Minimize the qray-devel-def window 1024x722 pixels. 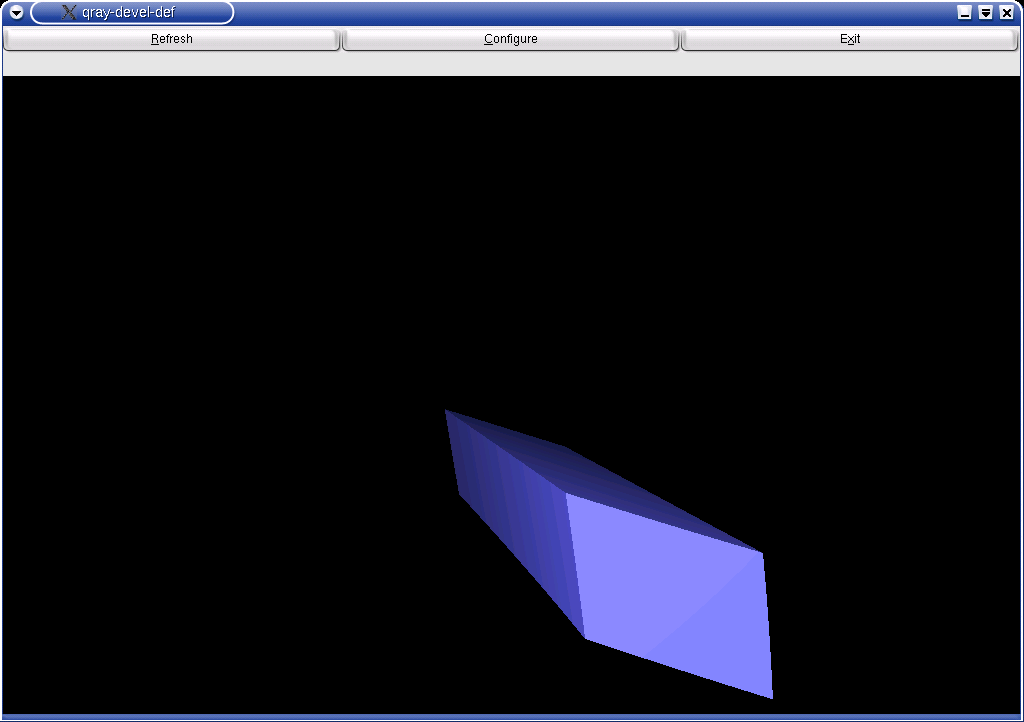click(964, 13)
